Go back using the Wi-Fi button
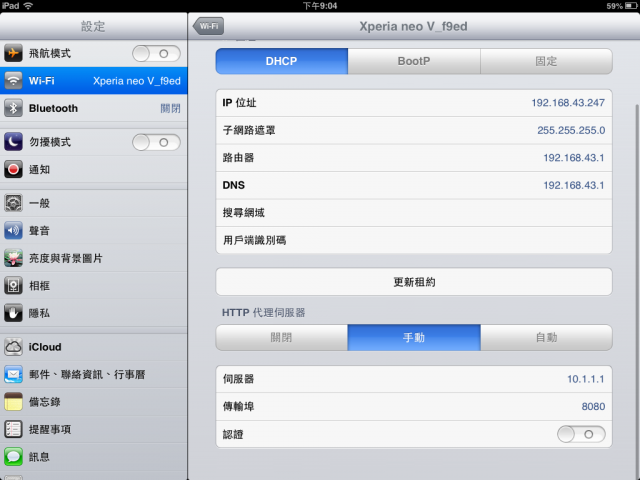The width and height of the screenshot is (640, 480). coord(208,26)
